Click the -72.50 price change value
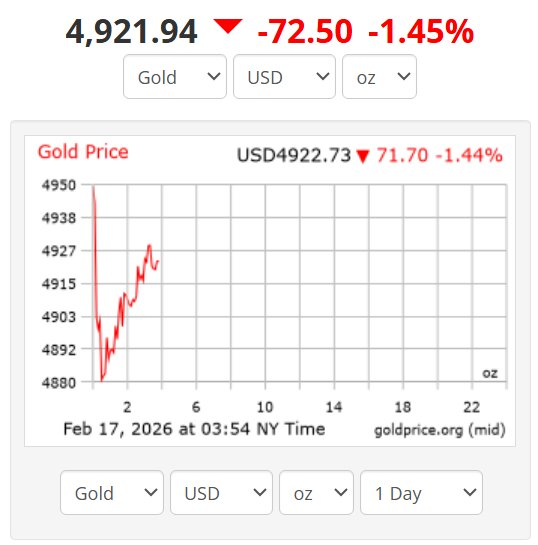 click(x=305, y=31)
